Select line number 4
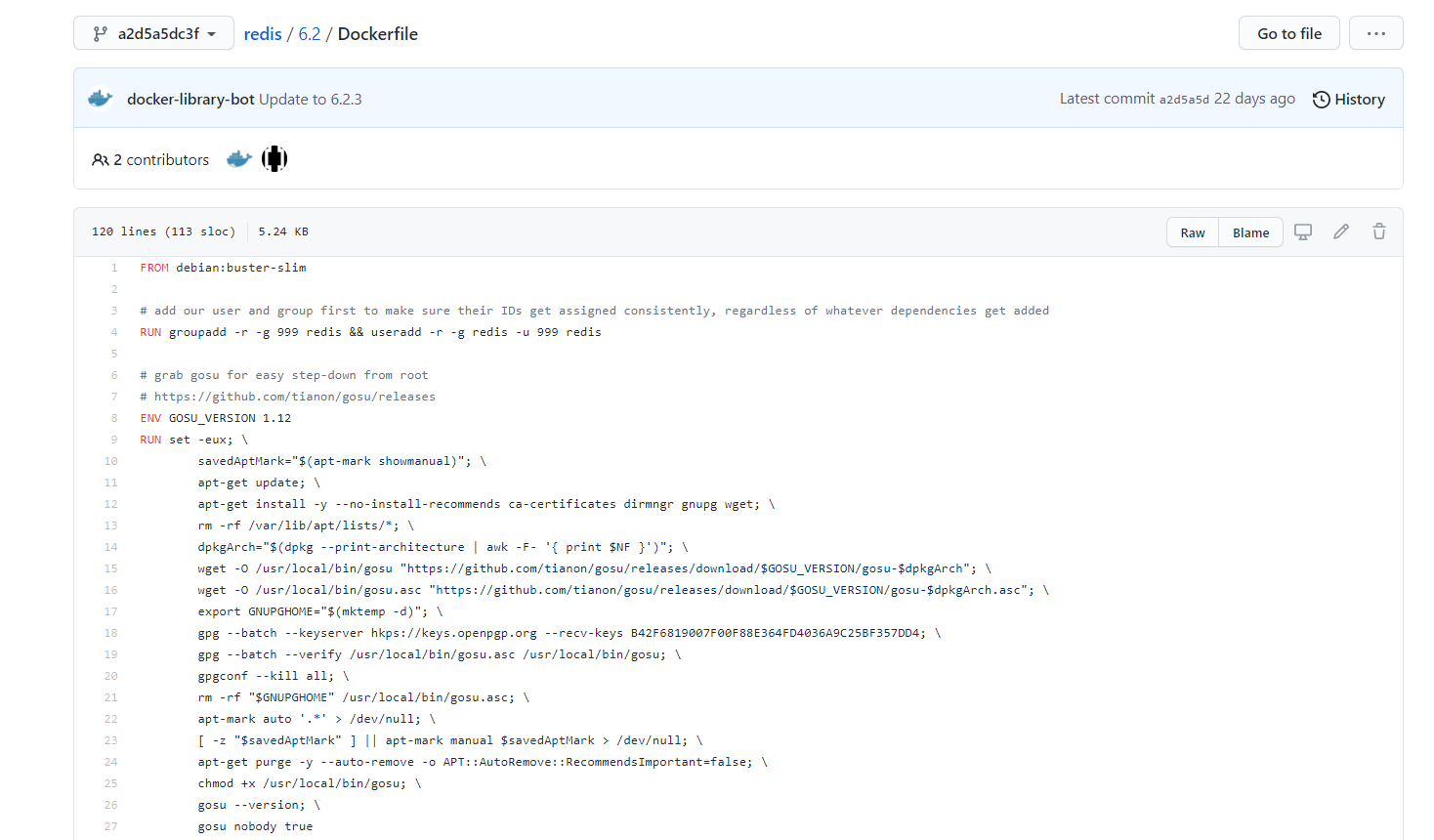Image resolution: width=1434 pixels, height=840 pixels. 113,332
